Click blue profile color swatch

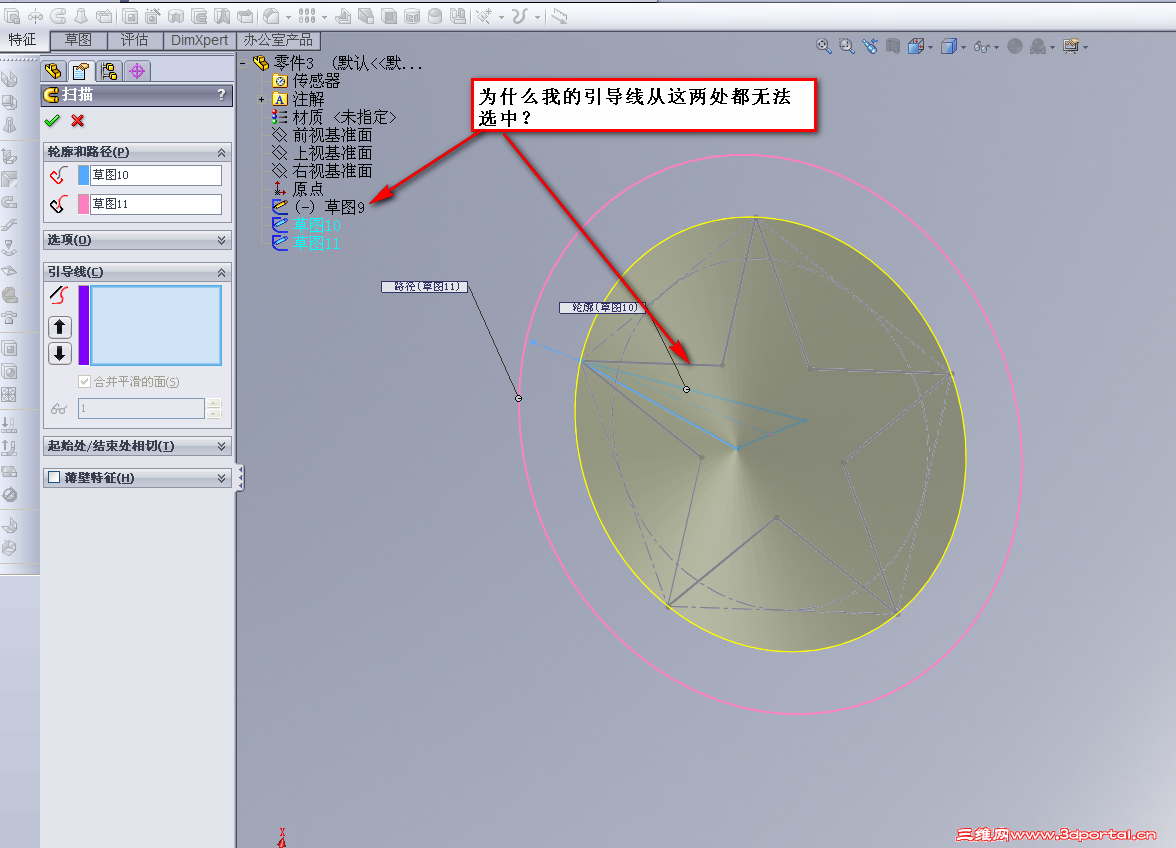[83, 175]
